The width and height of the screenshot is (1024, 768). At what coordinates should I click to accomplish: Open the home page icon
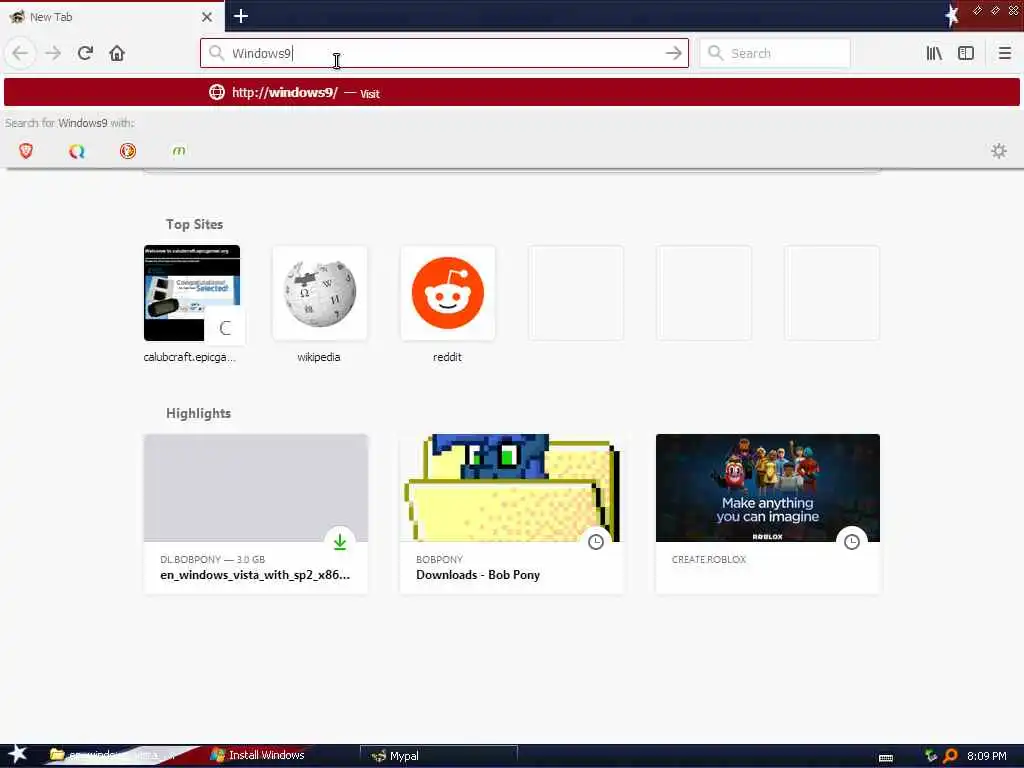(x=117, y=53)
